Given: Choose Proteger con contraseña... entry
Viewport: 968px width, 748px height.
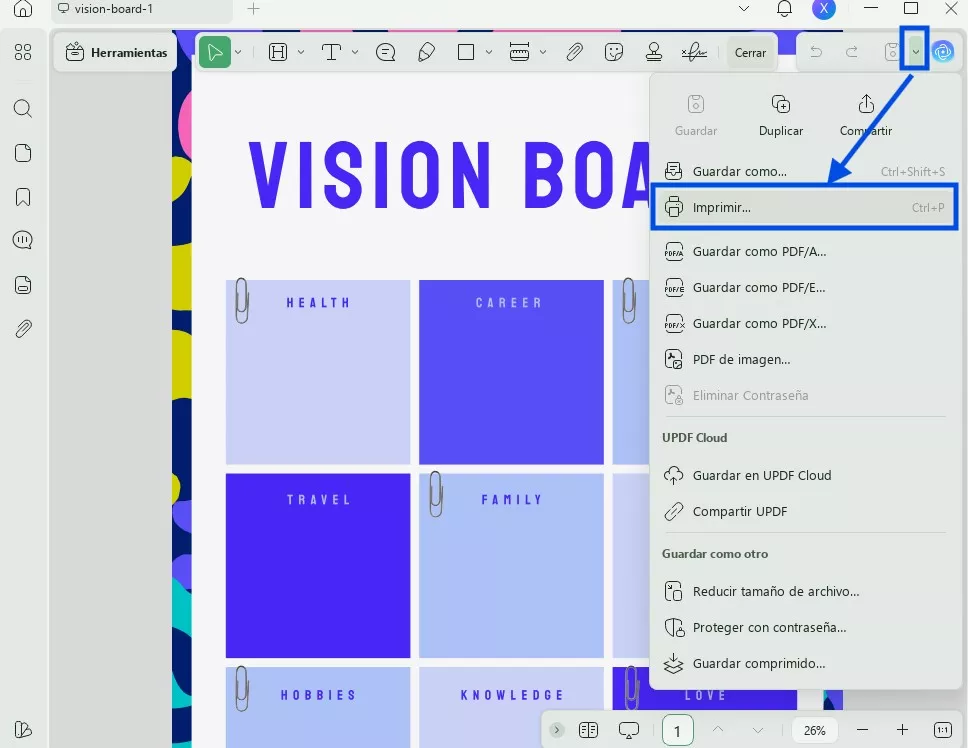Looking at the screenshot, I should tap(804, 627).
